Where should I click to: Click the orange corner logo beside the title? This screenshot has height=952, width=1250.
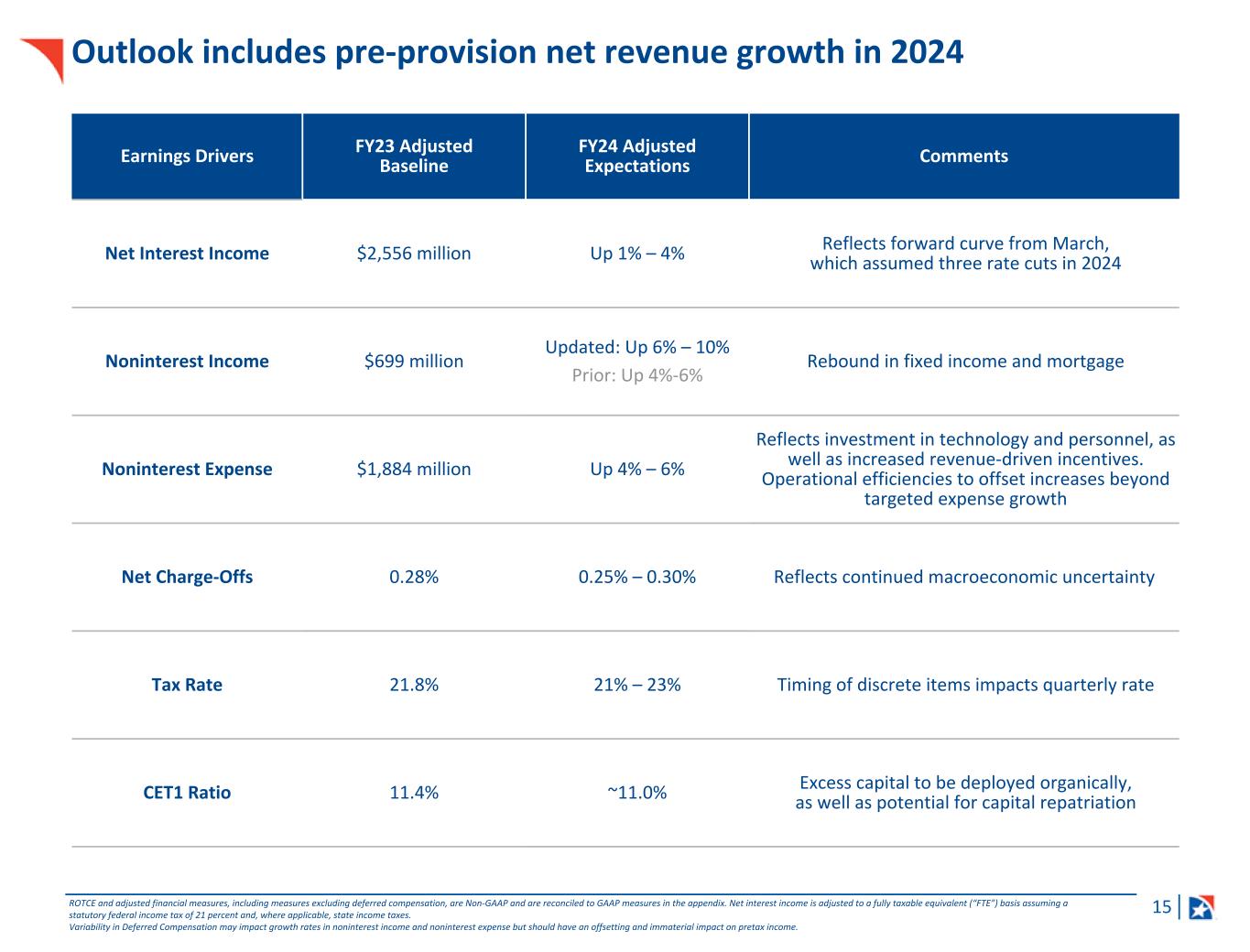pos(46,55)
